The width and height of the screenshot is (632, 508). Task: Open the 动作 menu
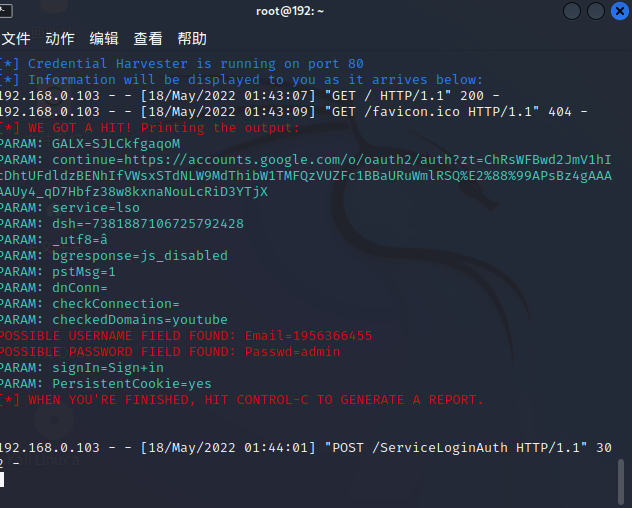click(60, 39)
